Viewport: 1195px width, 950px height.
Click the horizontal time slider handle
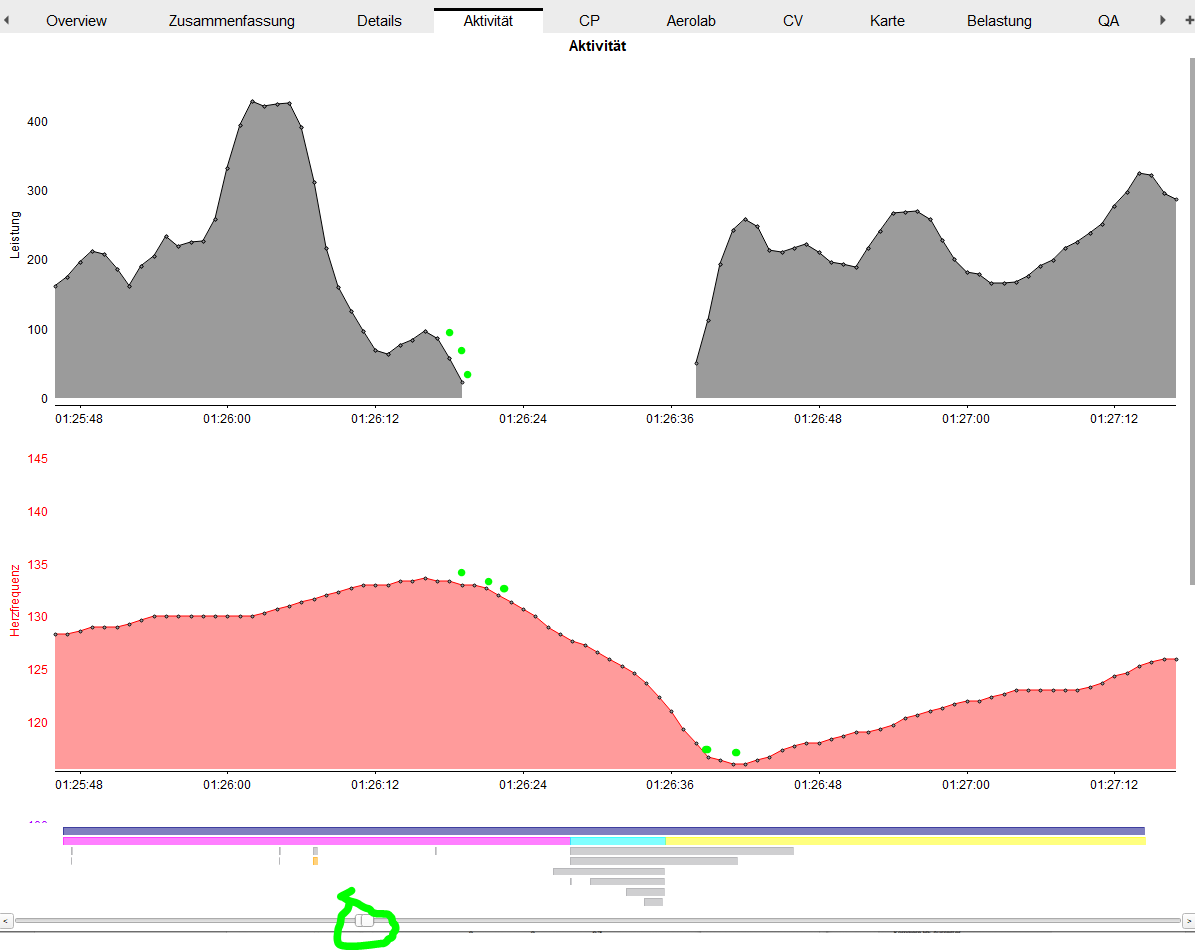click(364, 920)
